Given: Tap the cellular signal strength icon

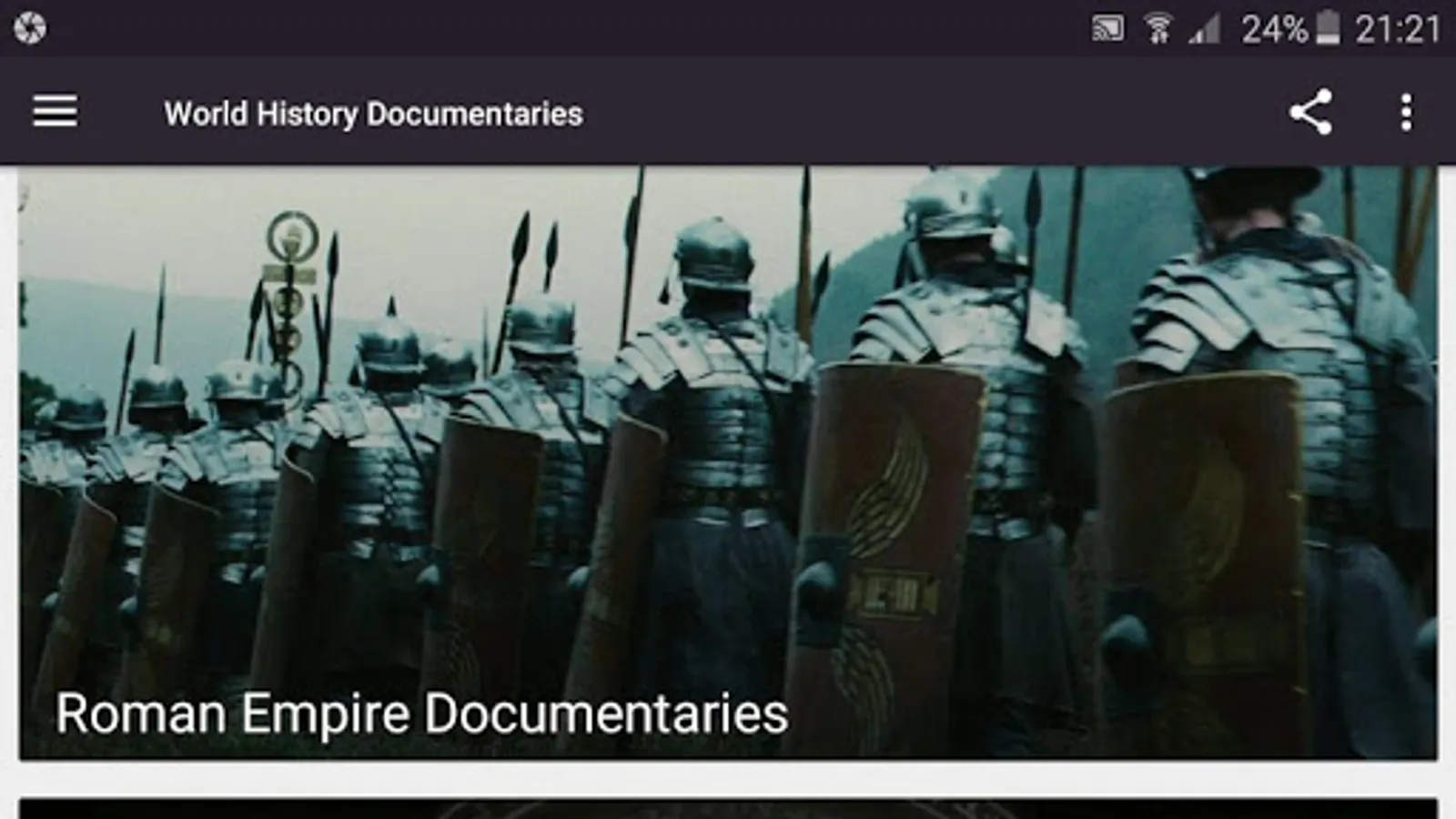Looking at the screenshot, I should [1205, 29].
